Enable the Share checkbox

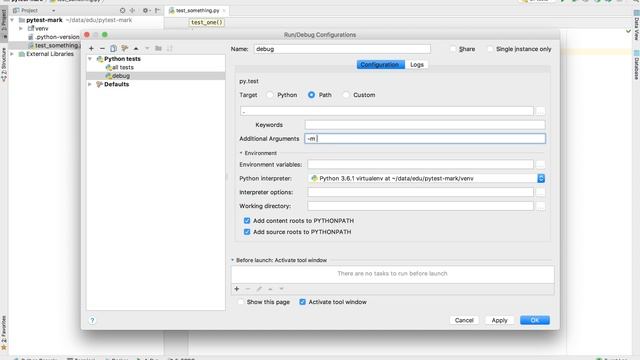453,49
